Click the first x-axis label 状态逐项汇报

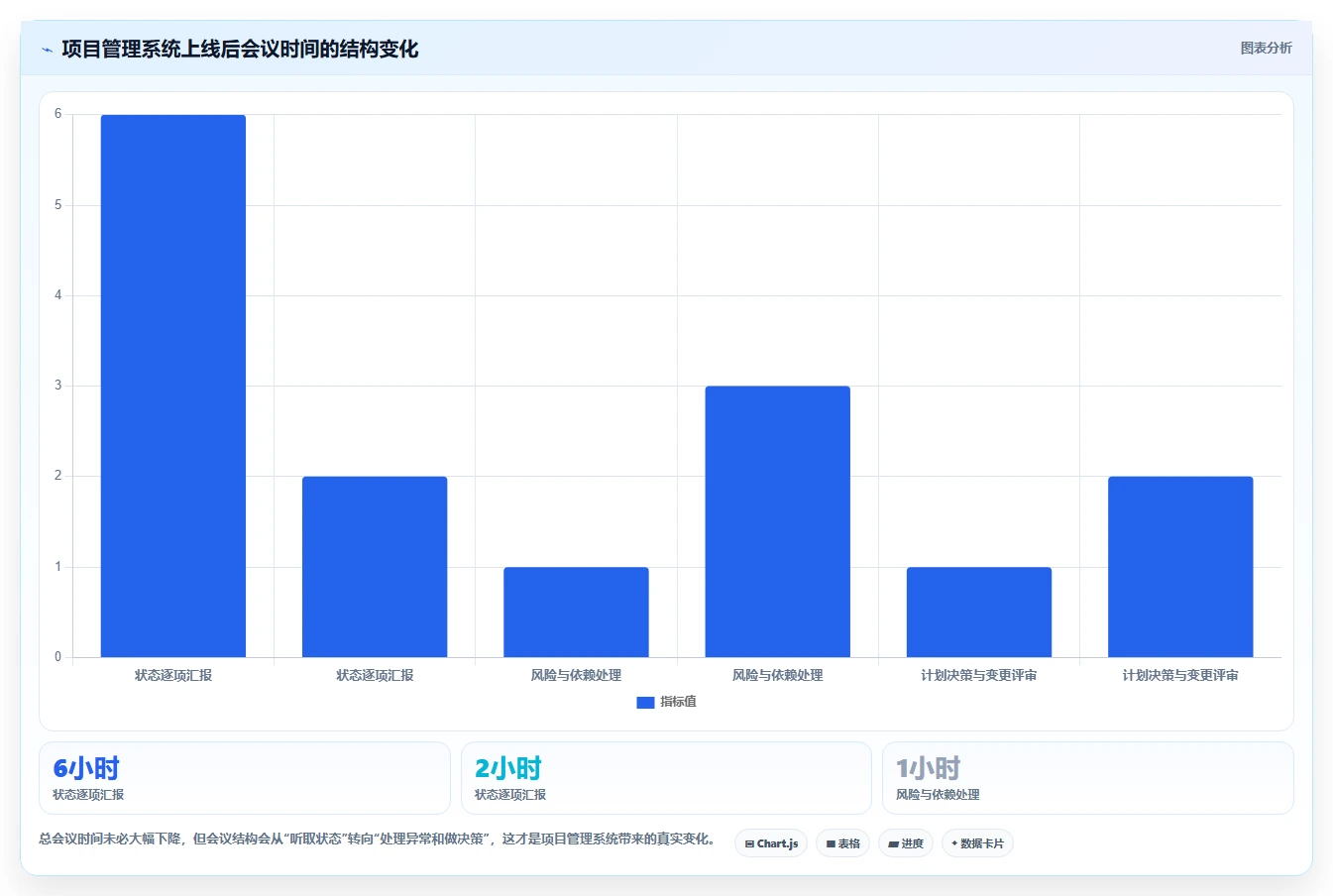(173, 675)
